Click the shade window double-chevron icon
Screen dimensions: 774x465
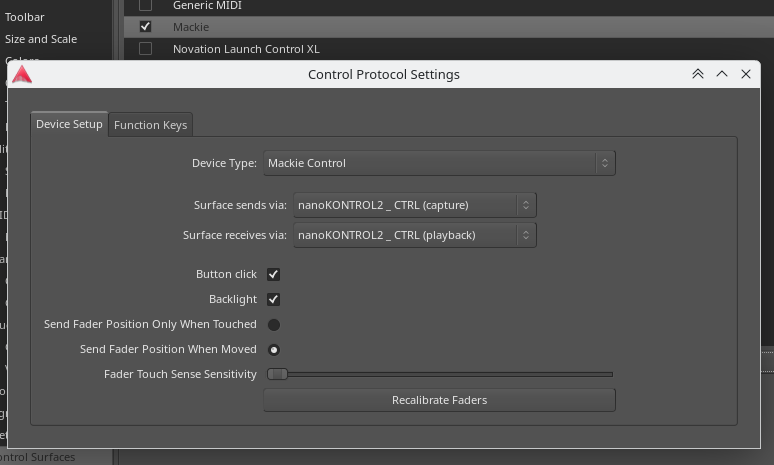pos(698,74)
